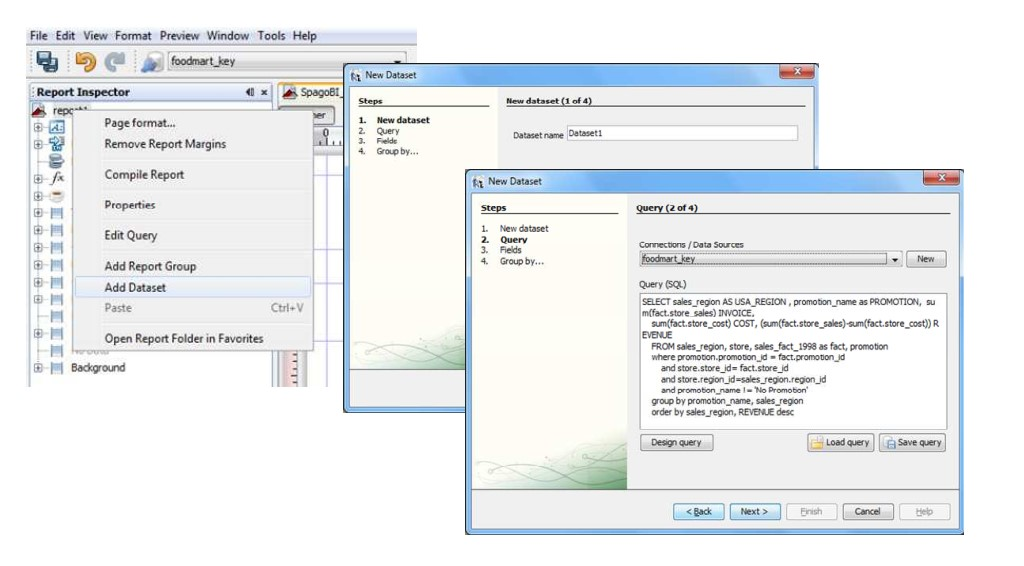The width and height of the screenshot is (1024, 566).
Task: Choose Add Dataset in the context menu
Action: [x=193, y=287]
